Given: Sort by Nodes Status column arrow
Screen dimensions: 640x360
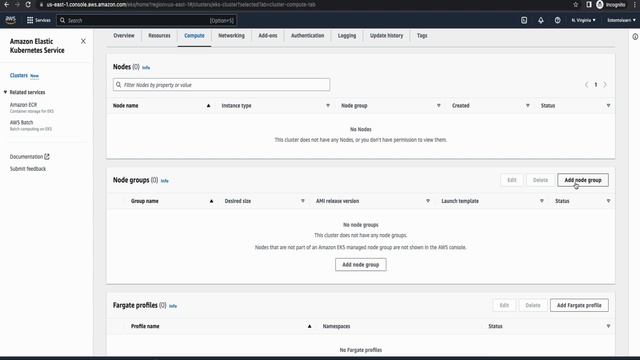Looking at the screenshot, I should [608, 106].
